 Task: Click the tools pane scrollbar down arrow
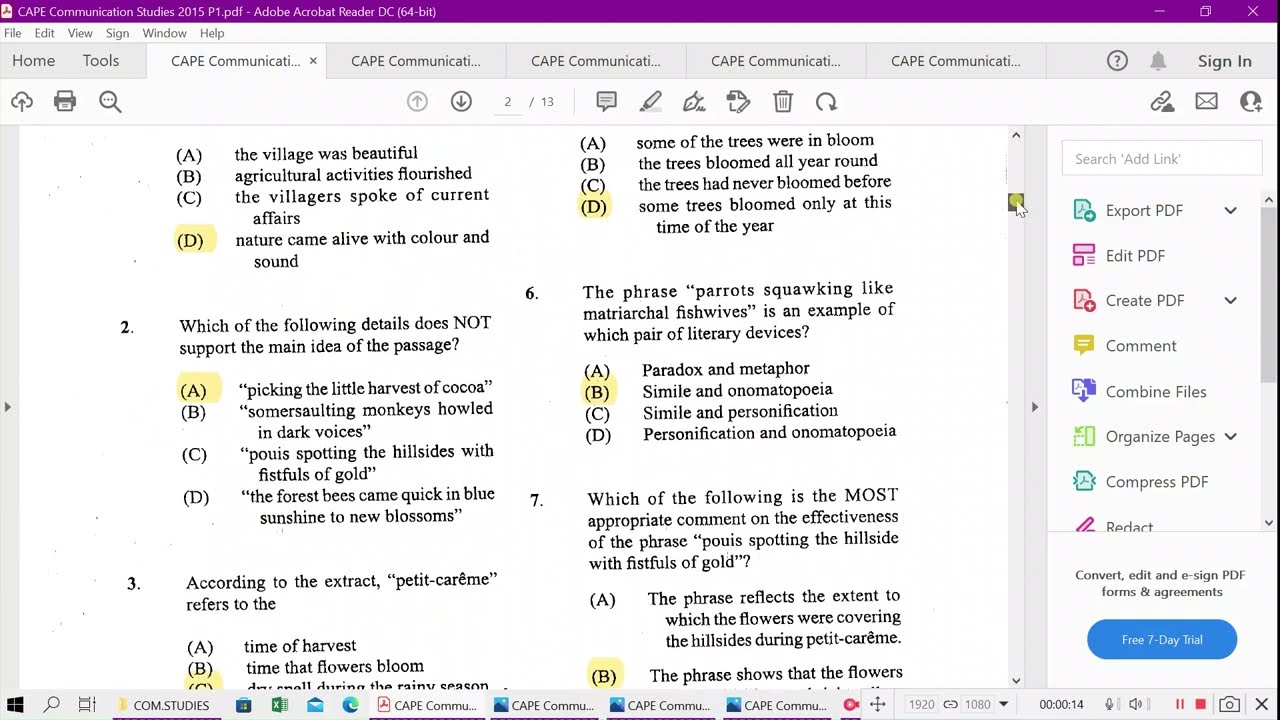point(1270,522)
